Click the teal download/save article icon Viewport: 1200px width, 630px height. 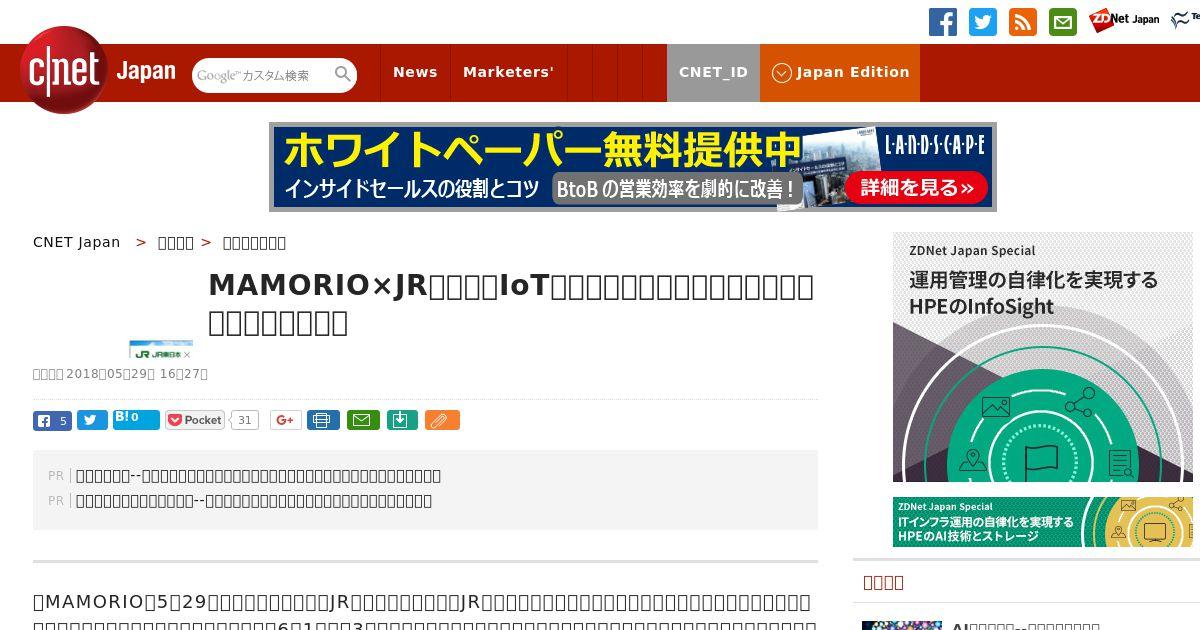point(401,420)
